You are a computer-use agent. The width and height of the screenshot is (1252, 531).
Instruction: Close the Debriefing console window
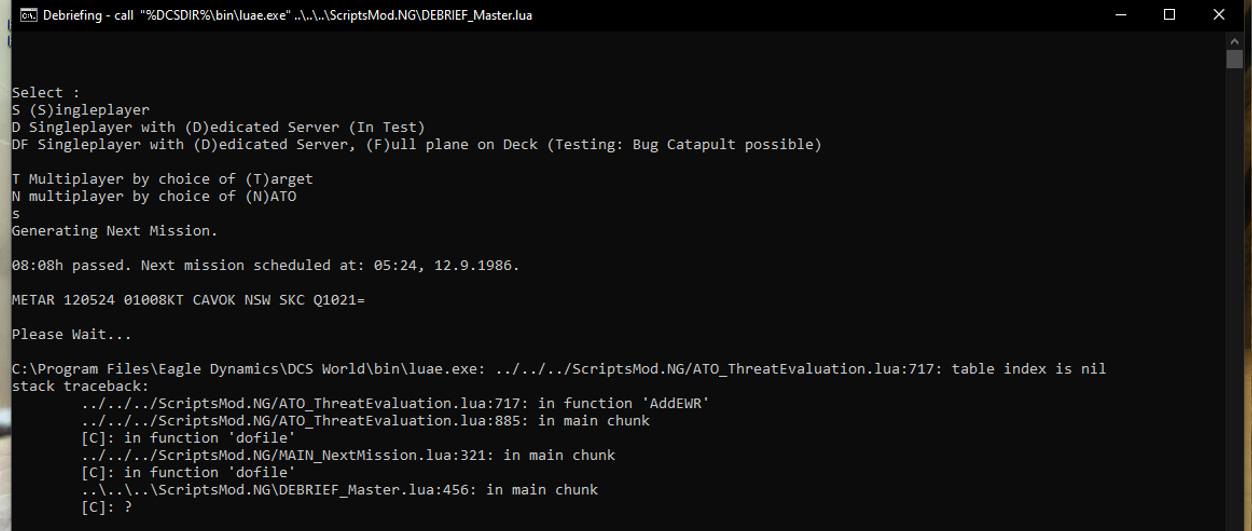[1218, 15]
